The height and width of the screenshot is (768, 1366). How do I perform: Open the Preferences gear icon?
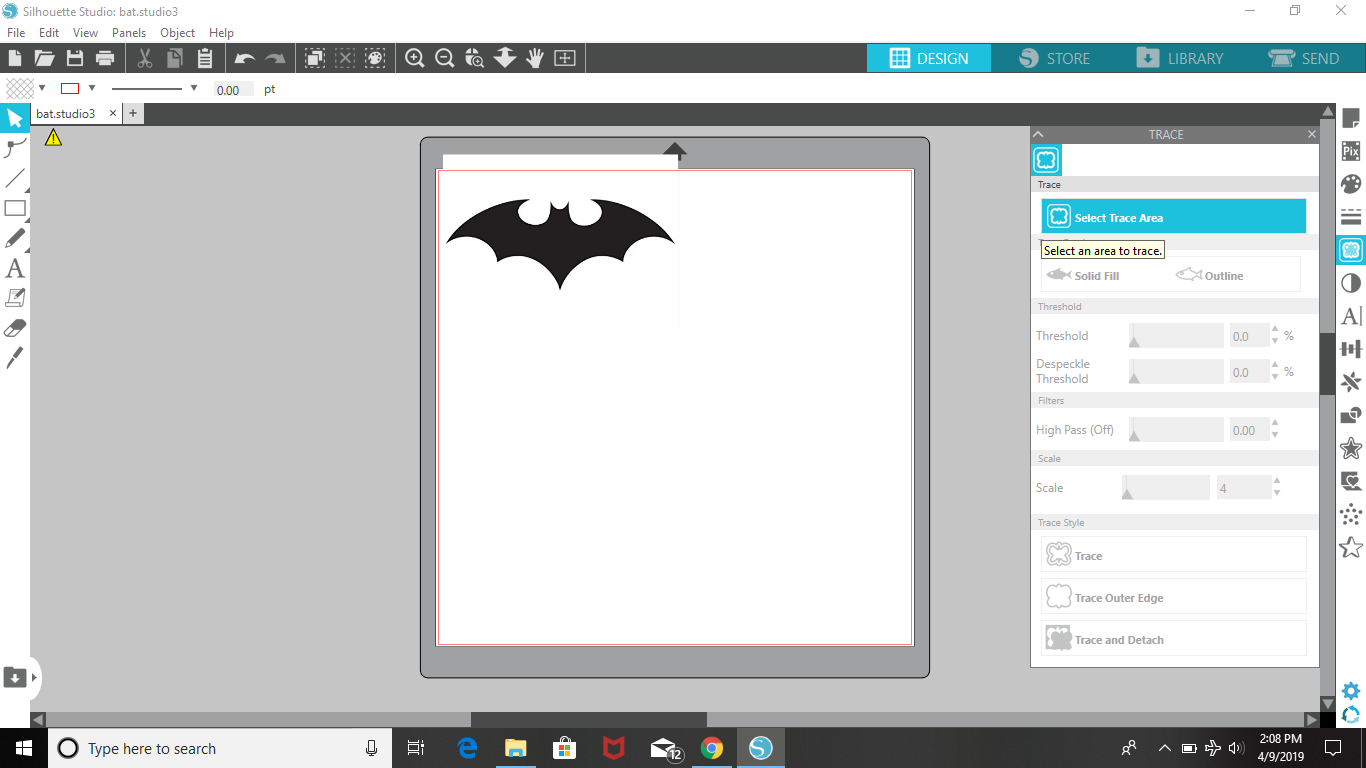1351,691
